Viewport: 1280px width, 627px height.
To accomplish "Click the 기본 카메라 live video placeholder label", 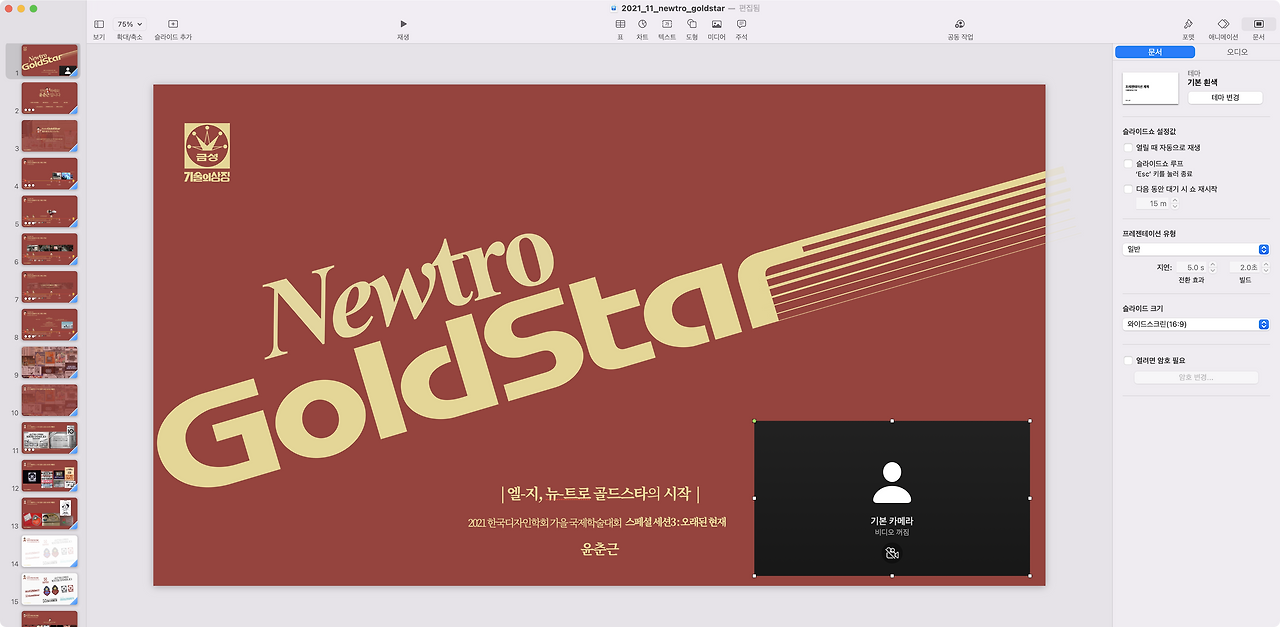I will (892, 521).
